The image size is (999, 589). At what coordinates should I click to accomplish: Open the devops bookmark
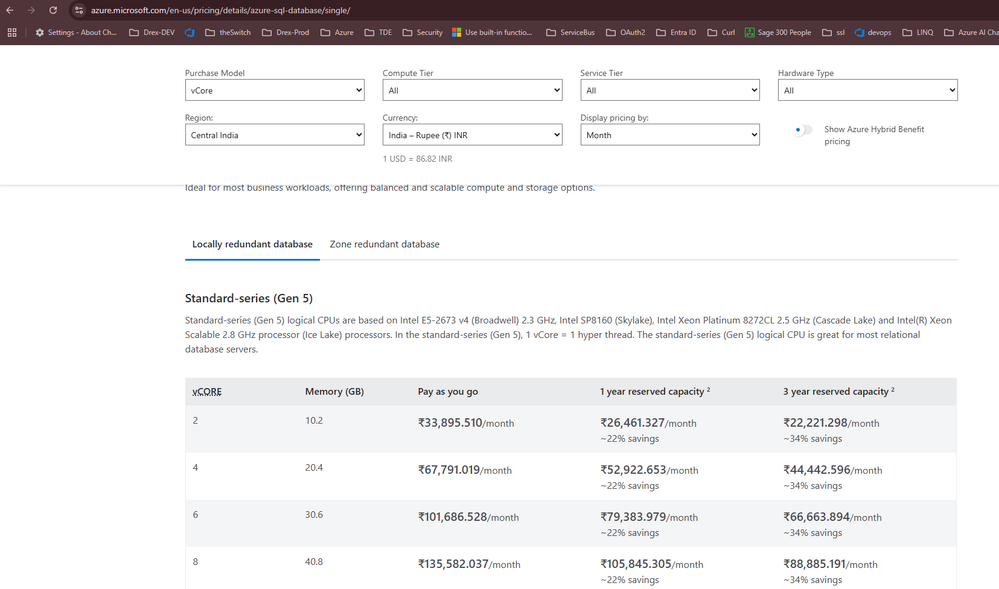tap(873, 33)
